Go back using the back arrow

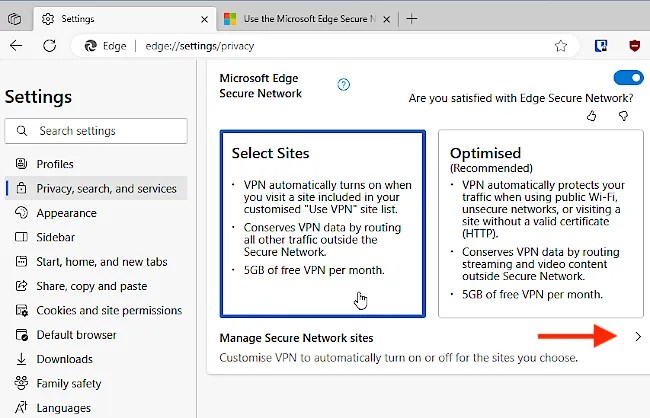click(x=16, y=46)
